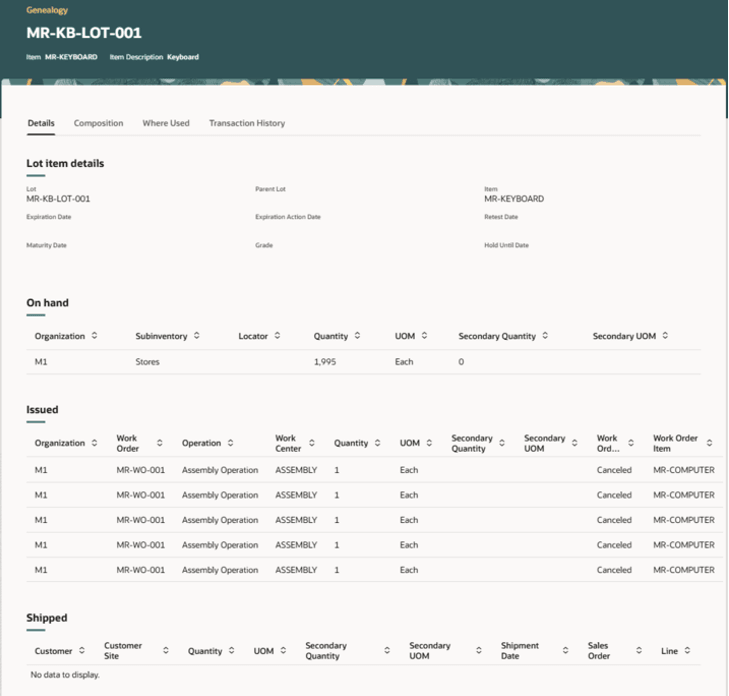Sort On hand table by Subinventory
Image resolution: width=729 pixels, height=696 pixels.
(197, 336)
